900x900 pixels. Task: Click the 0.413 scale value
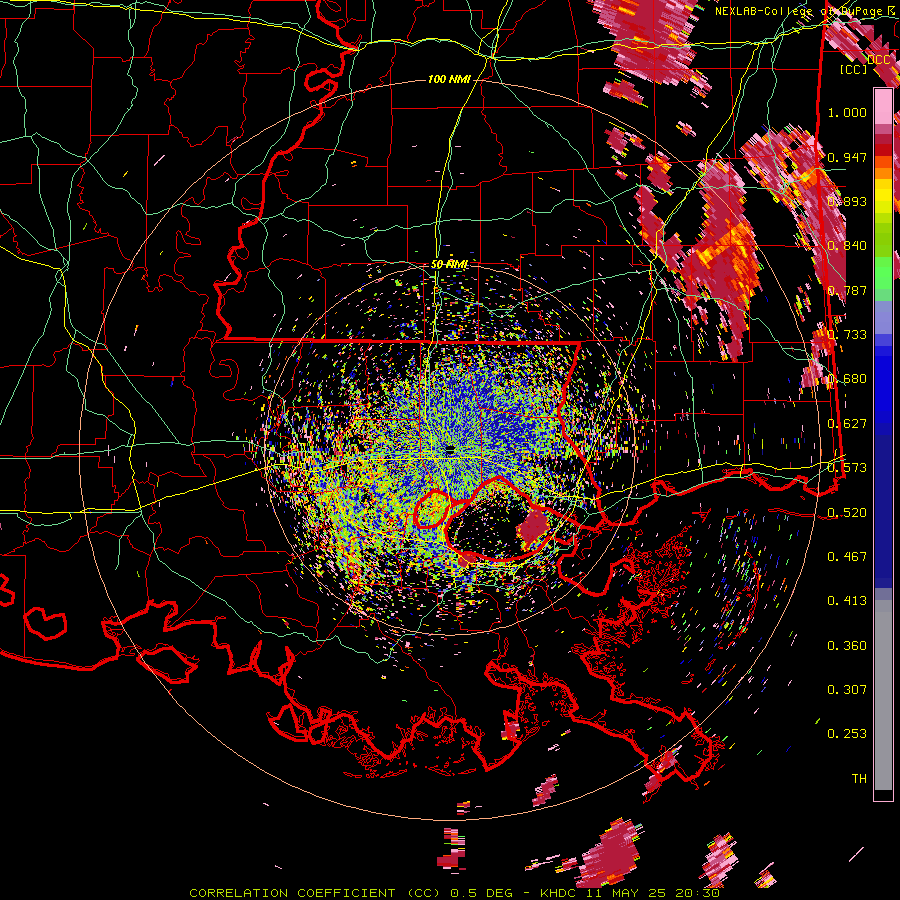847,601
